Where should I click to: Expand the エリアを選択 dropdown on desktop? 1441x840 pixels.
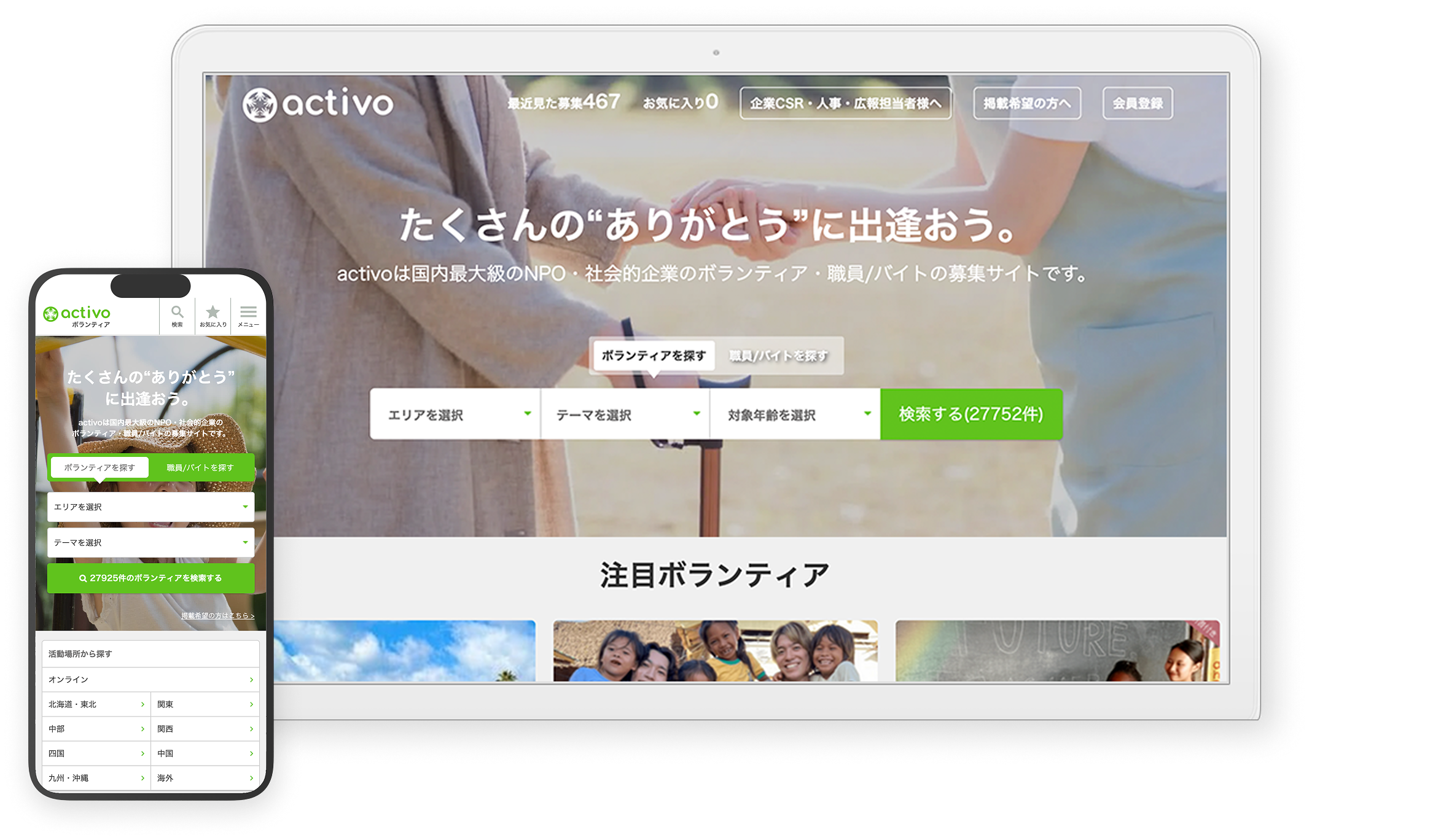pyautogui.click(x=455, y=414)
